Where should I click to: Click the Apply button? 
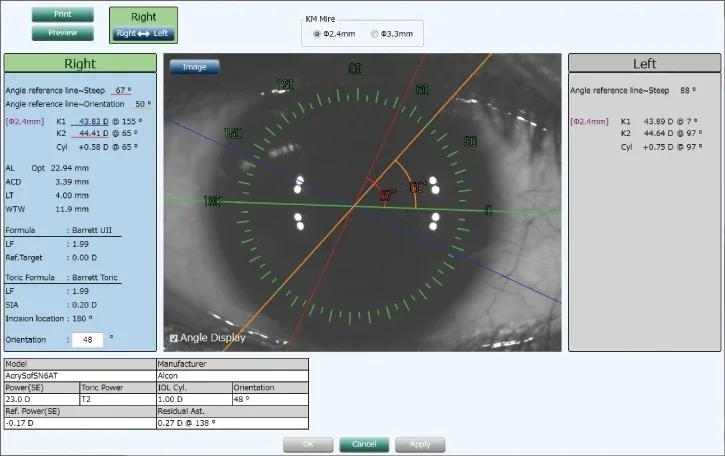pos(420,444)
